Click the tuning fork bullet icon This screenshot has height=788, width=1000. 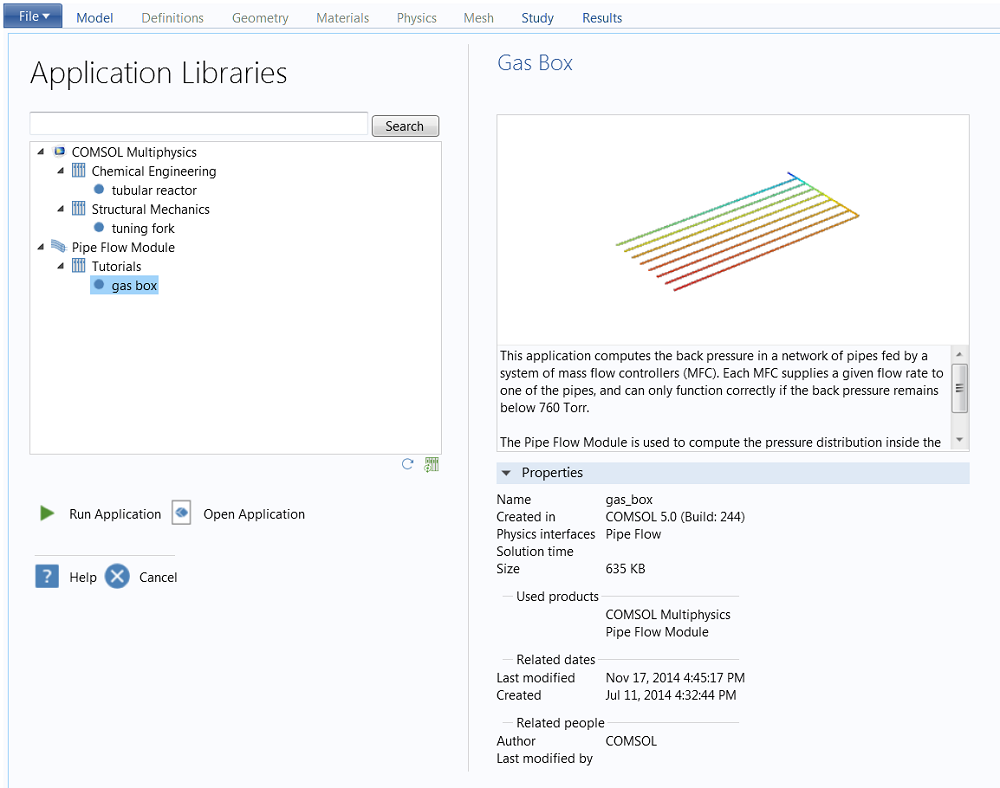(x=99, y=228)
